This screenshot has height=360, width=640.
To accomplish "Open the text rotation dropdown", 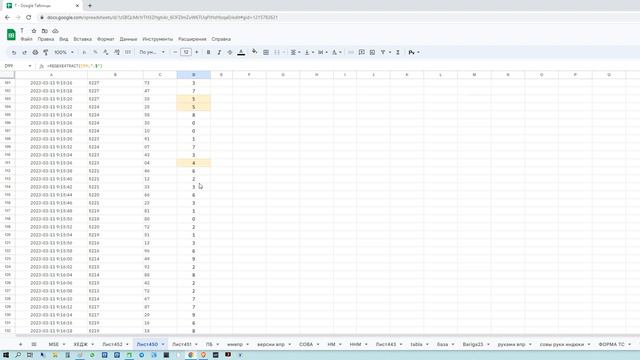I will point(336,53).
